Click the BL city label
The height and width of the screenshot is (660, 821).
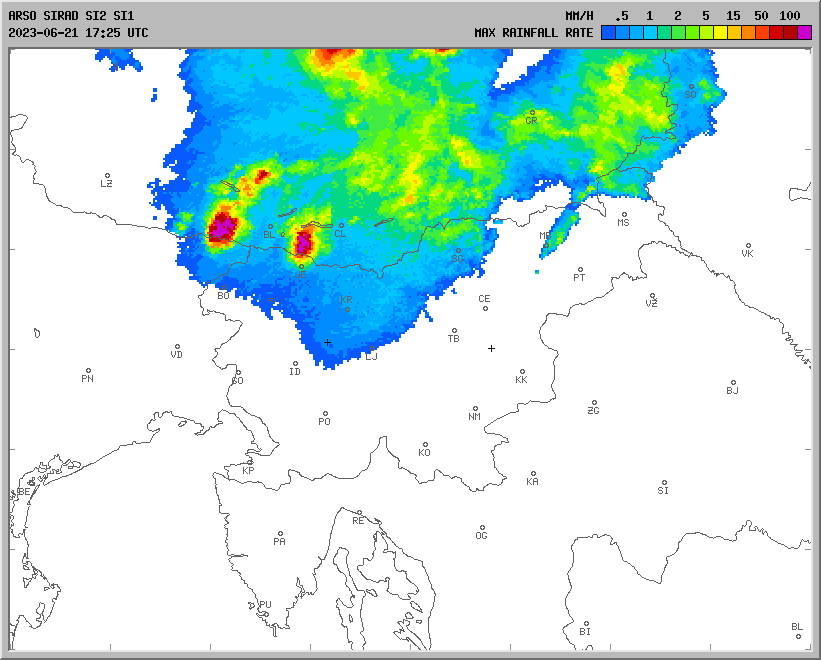pos(268,234)
